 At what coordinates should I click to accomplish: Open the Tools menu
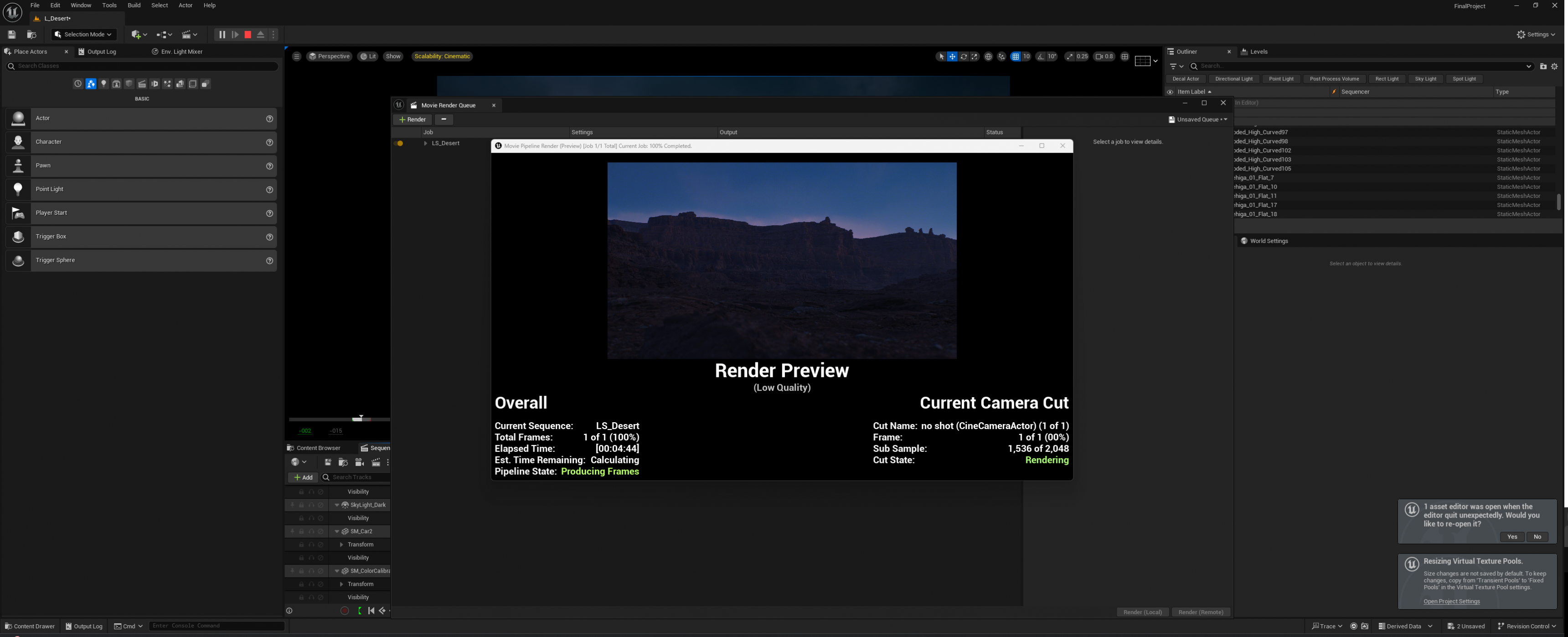109,5
